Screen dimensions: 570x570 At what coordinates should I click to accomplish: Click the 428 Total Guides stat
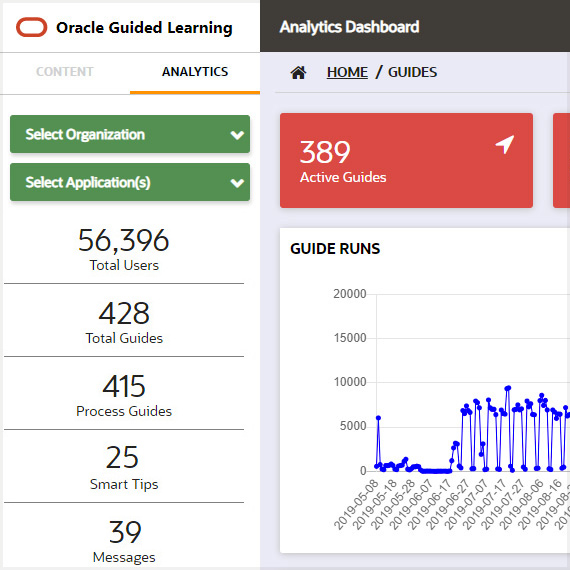(x=124, y=322)
